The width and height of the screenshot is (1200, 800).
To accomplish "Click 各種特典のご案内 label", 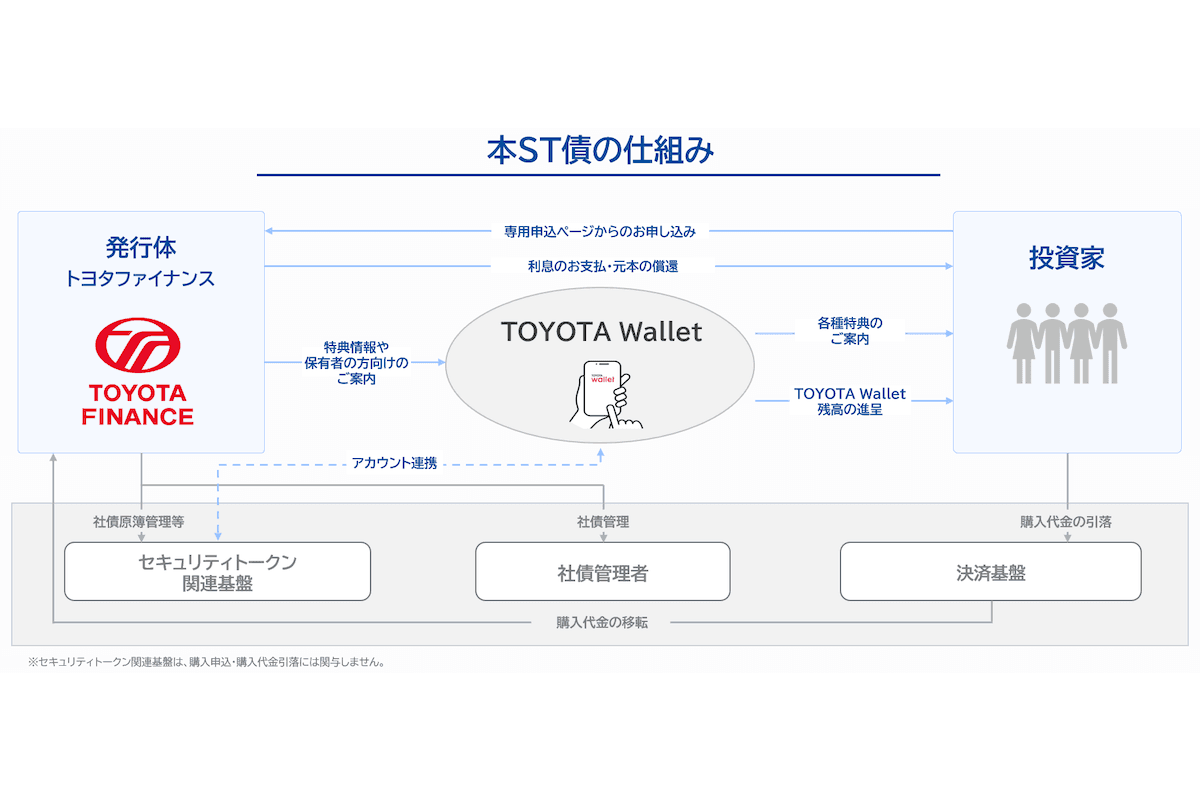I will [849, 332].
